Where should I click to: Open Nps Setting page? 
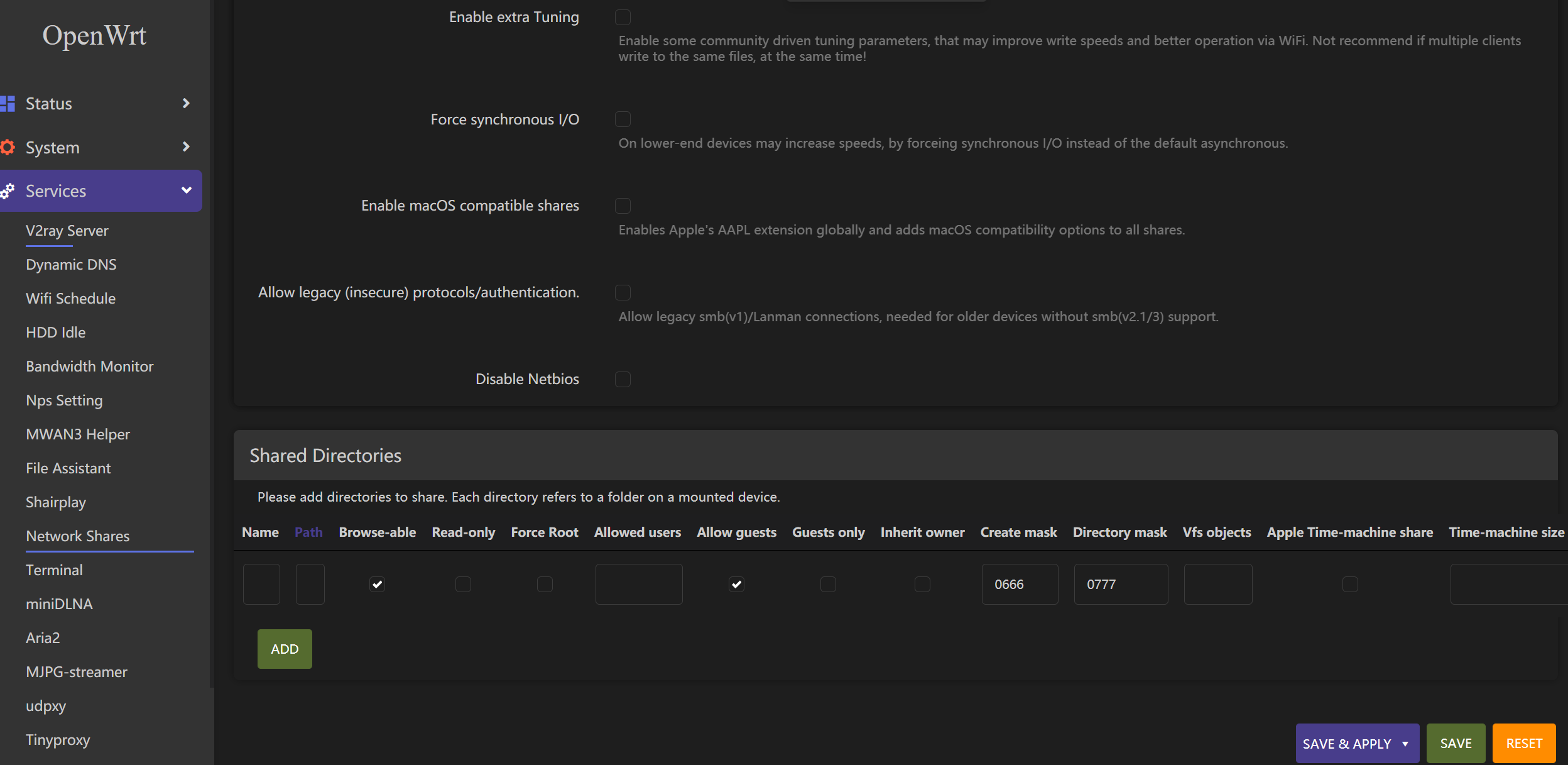click(64, 400)
